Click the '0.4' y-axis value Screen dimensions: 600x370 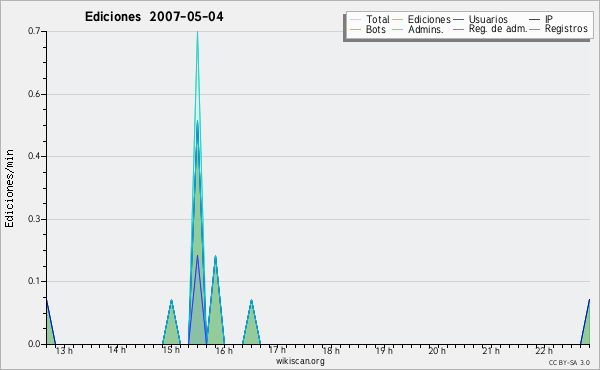[34, 156]
